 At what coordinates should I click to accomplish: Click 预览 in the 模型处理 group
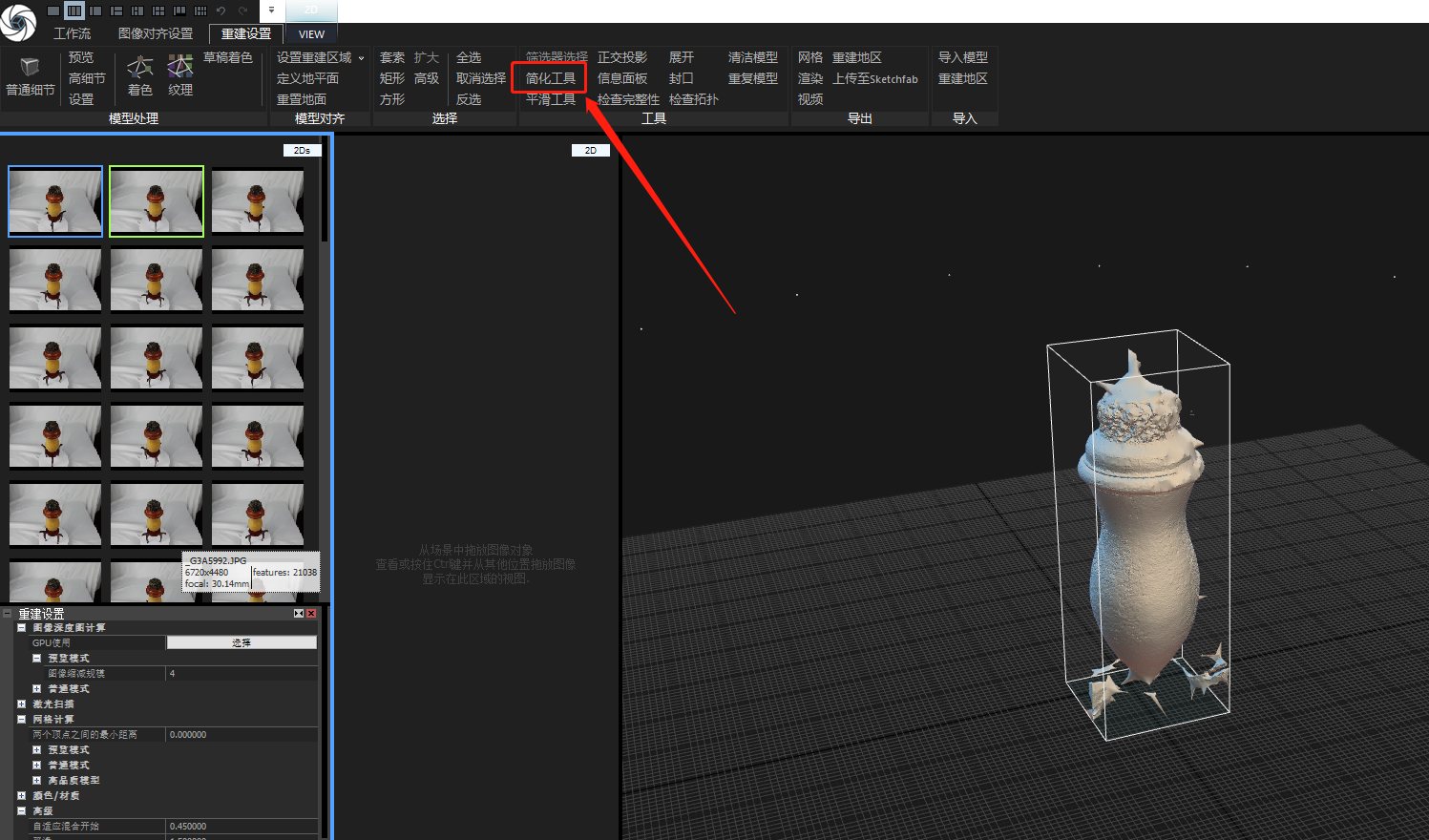click(x=81, y=57)
